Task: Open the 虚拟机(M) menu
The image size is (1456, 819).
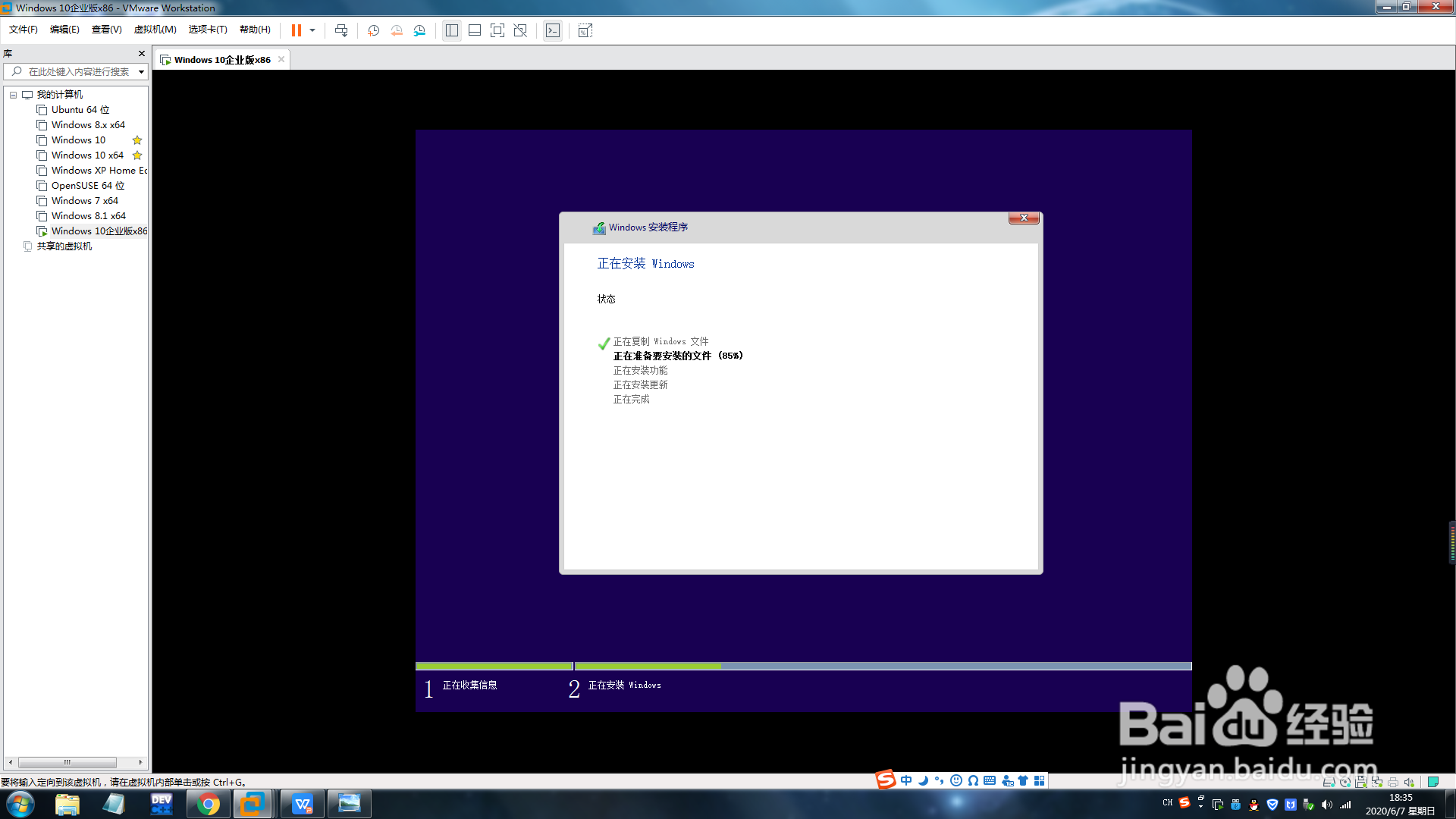Action: click(x=155, y=30)
